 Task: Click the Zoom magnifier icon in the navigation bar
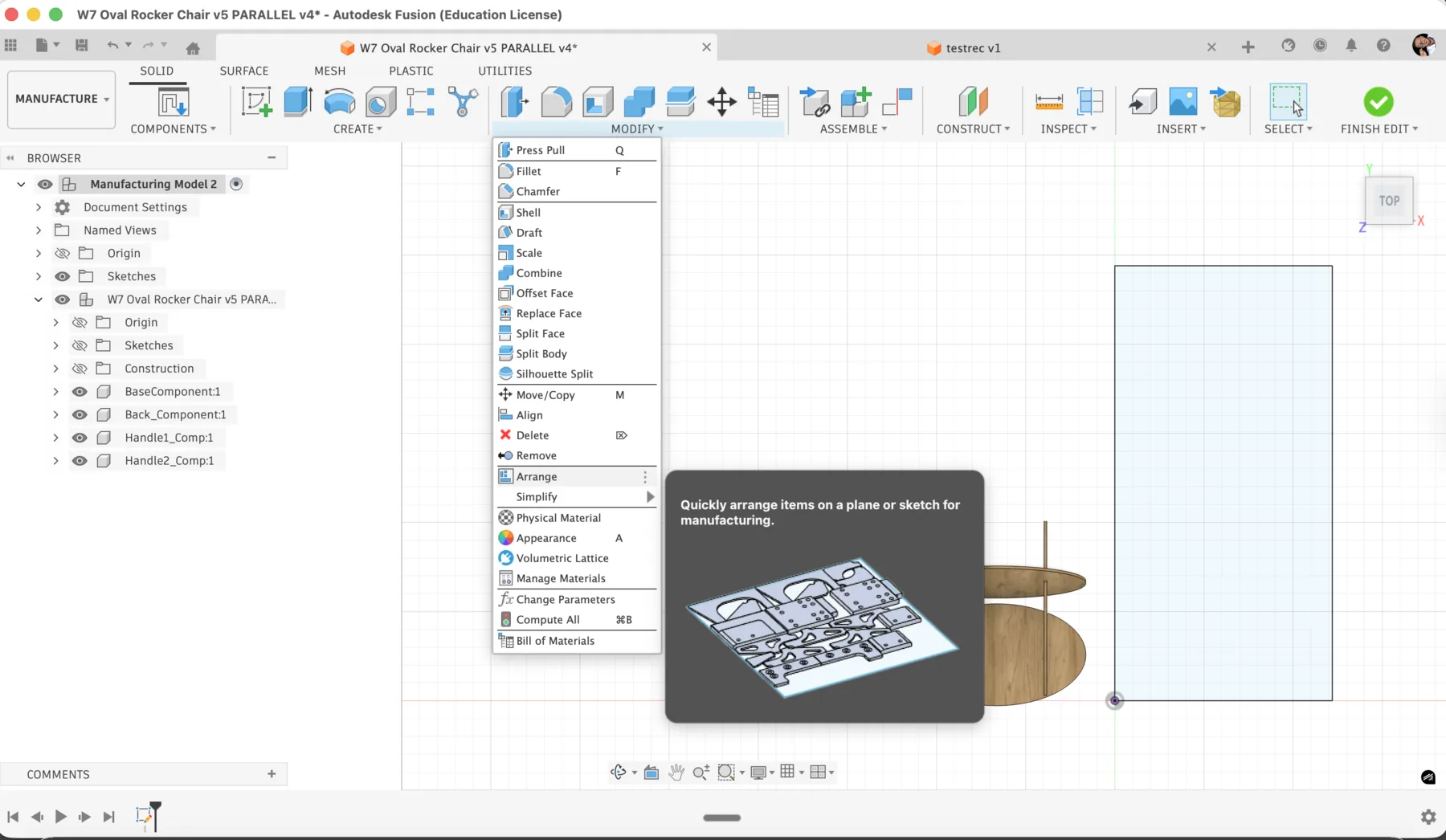(700, 772)
